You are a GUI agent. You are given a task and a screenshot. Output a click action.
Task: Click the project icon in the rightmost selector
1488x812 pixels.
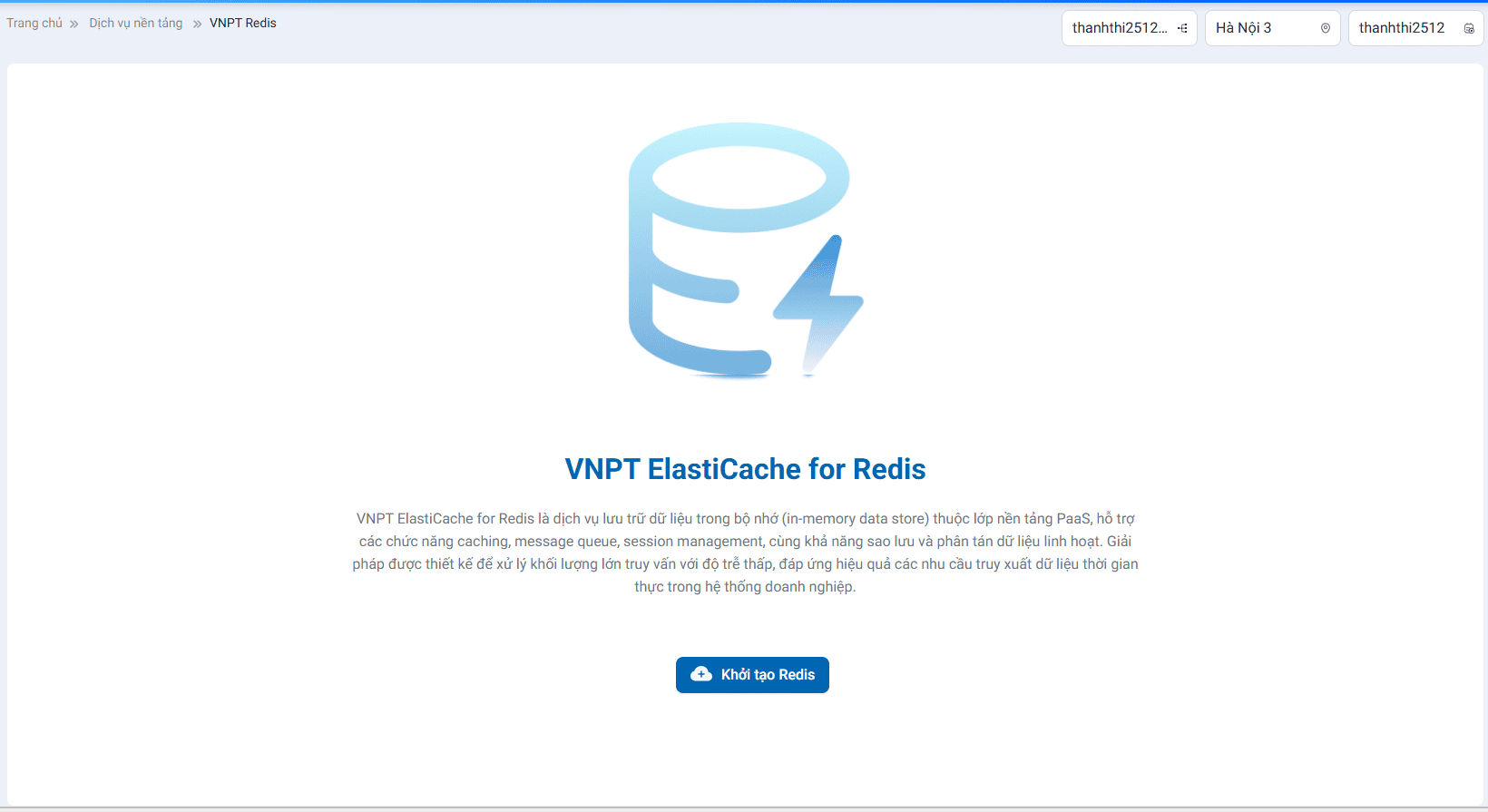click(1469, 28)
